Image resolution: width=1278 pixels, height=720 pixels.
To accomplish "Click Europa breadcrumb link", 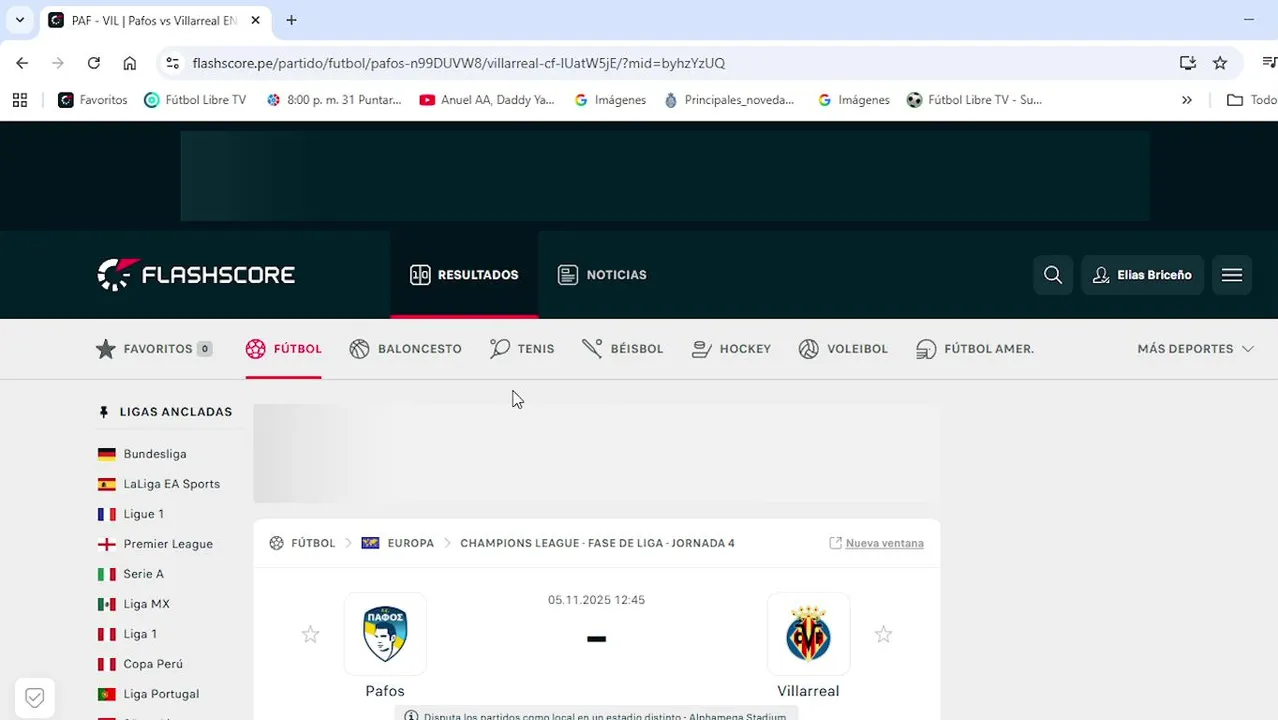I will (410, 543).
